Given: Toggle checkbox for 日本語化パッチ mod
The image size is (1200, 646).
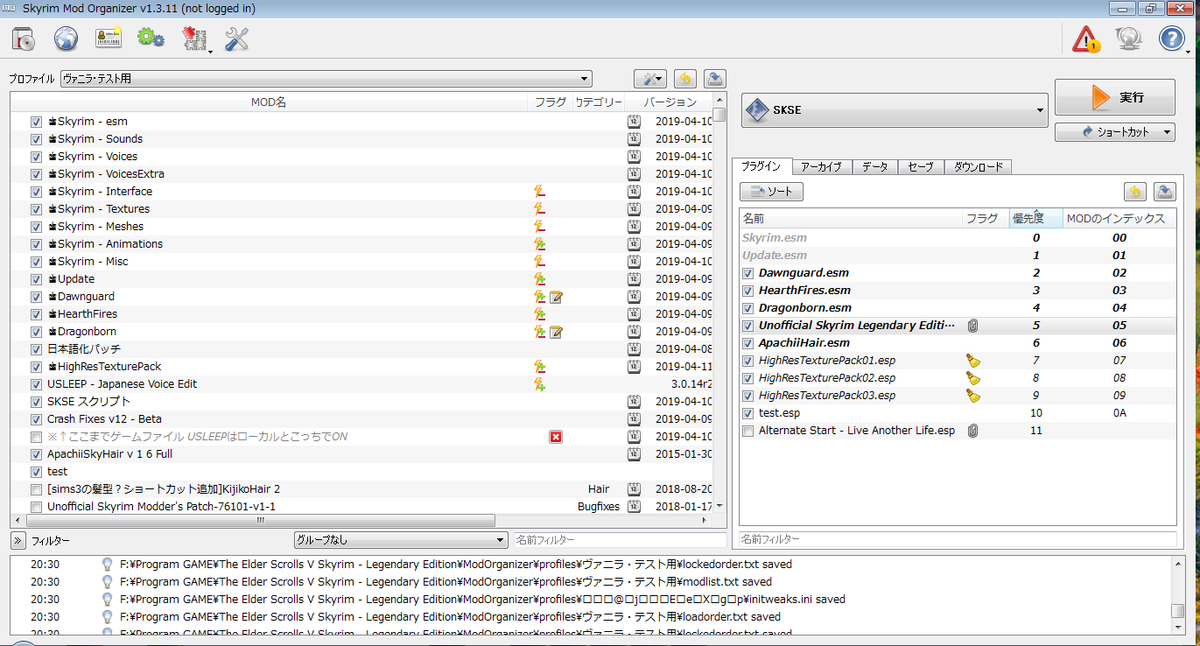Looking at the screenshot, I should [36, 349].
